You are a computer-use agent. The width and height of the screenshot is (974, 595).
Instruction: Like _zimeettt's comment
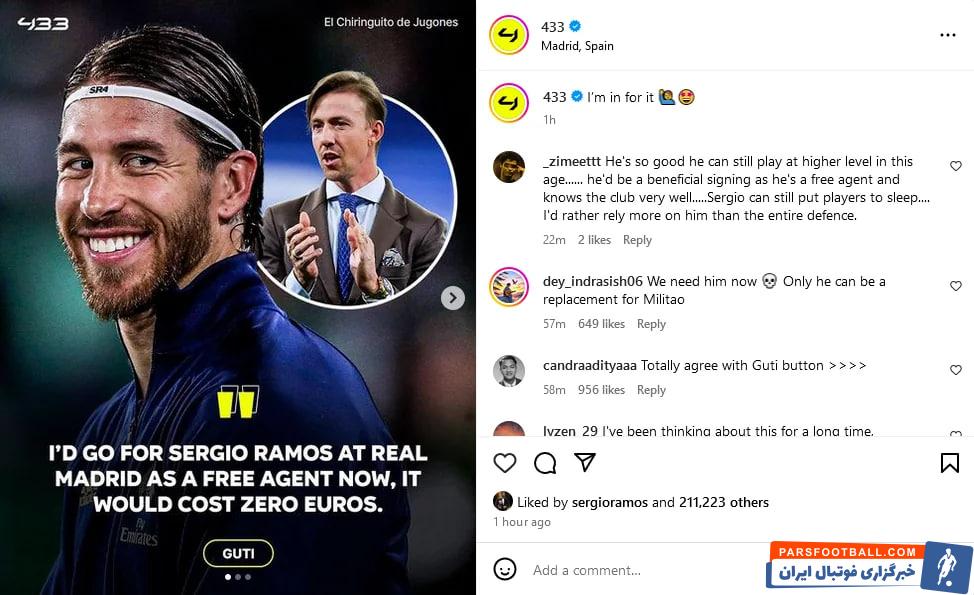(x=955, y=166)
